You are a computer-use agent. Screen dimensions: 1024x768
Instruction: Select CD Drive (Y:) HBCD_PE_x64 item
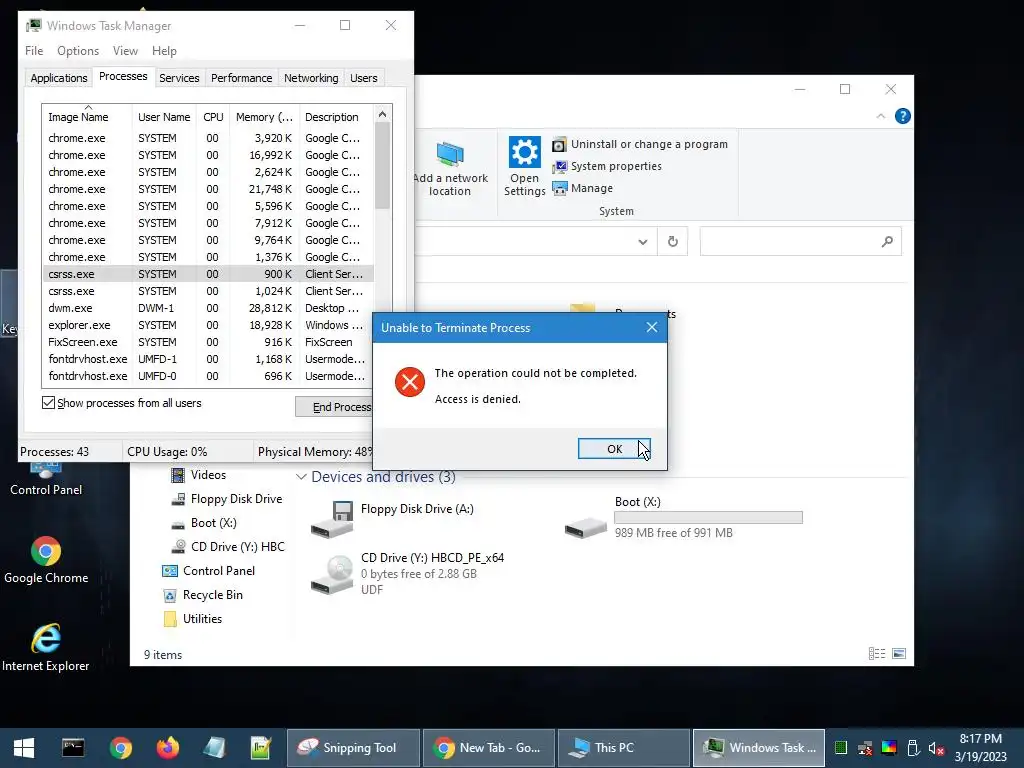pos(408,573)
